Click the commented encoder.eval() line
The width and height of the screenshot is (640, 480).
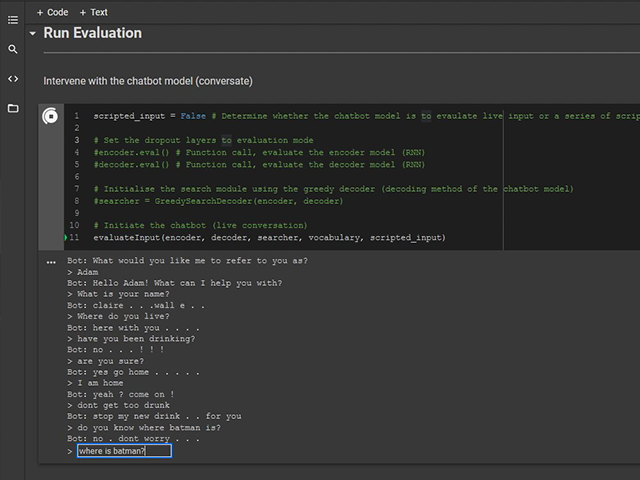click(259, 153)
